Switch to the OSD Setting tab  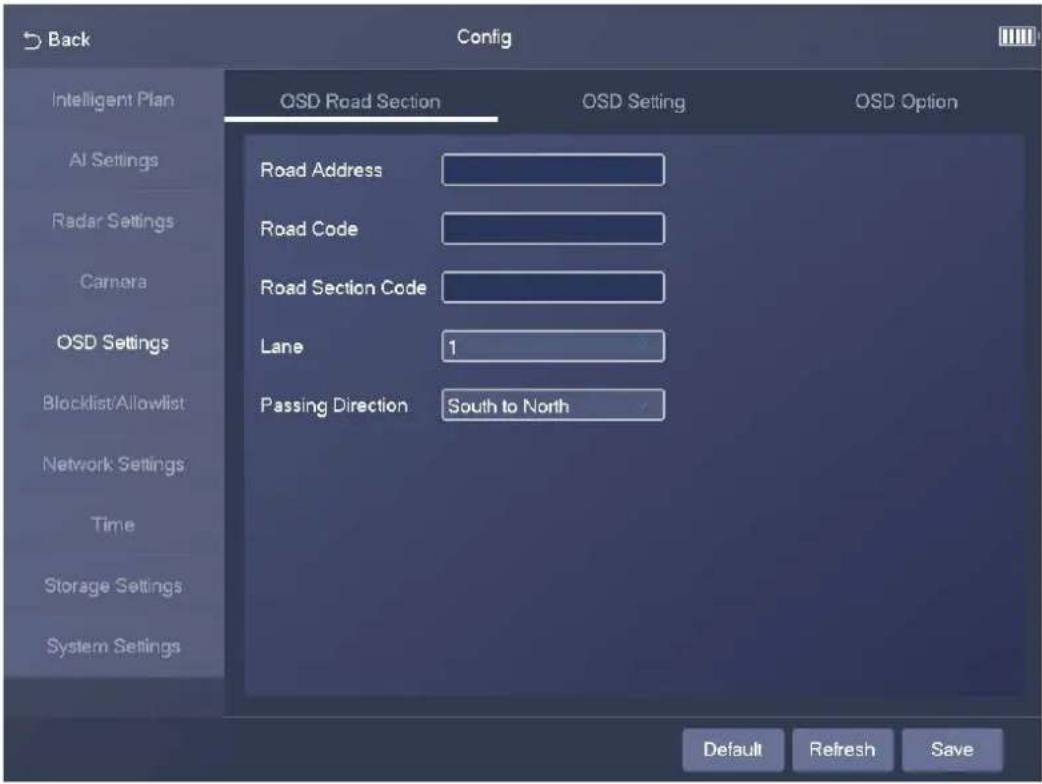[x=633, y=101]
